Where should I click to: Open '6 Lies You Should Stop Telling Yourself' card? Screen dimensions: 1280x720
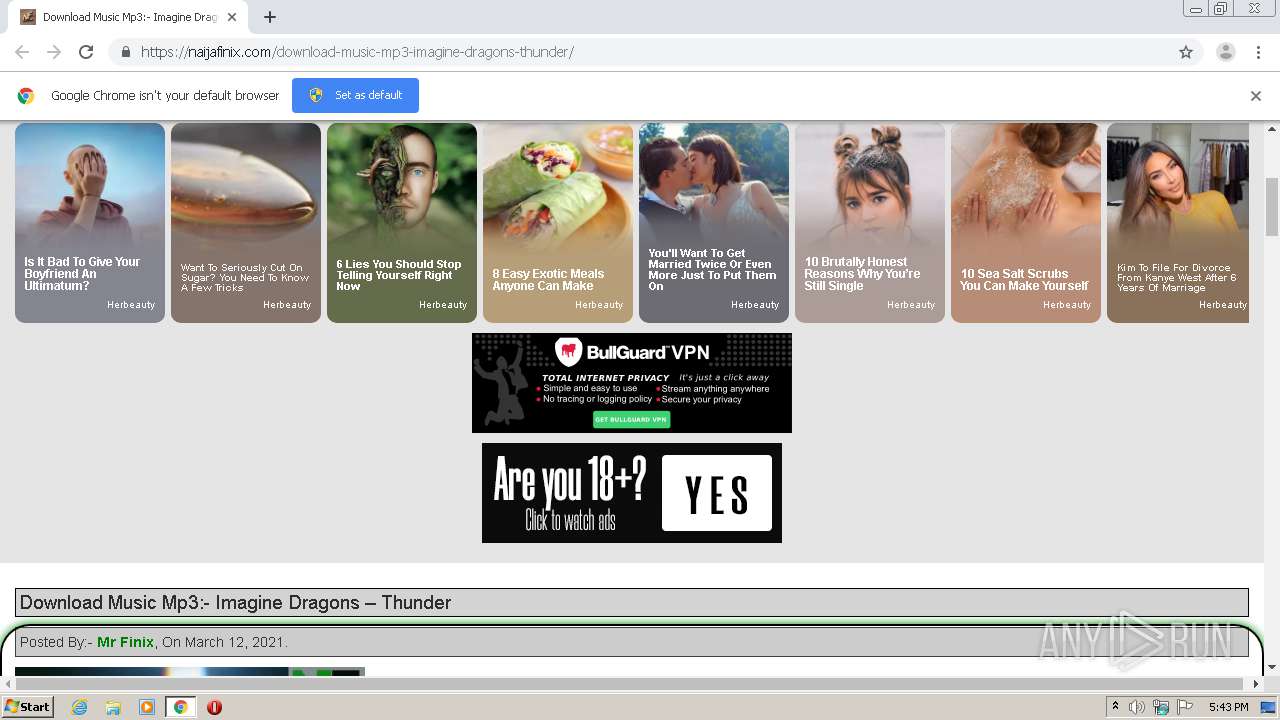[x=402, y=223]
